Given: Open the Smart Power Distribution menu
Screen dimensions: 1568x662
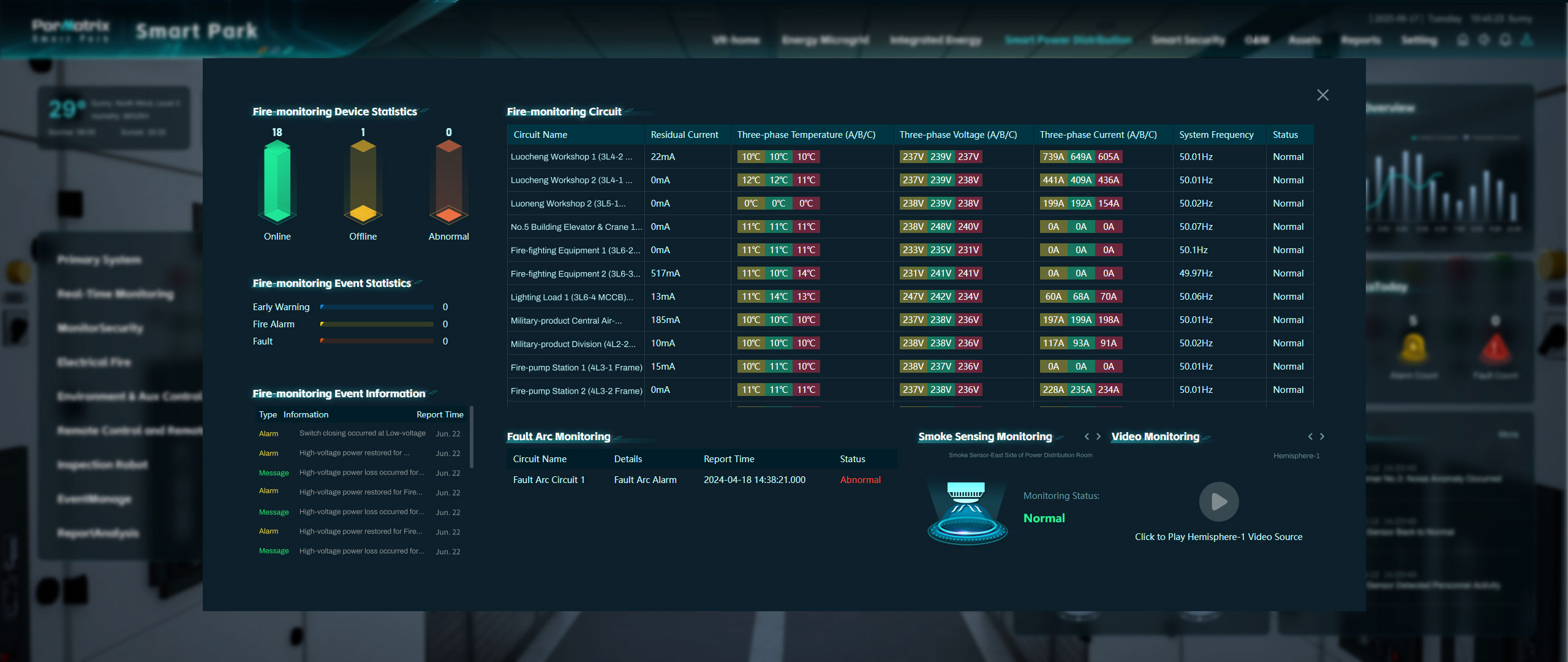Looking at the screenshot, I should pyautogui.click(x=1068, y=40).
